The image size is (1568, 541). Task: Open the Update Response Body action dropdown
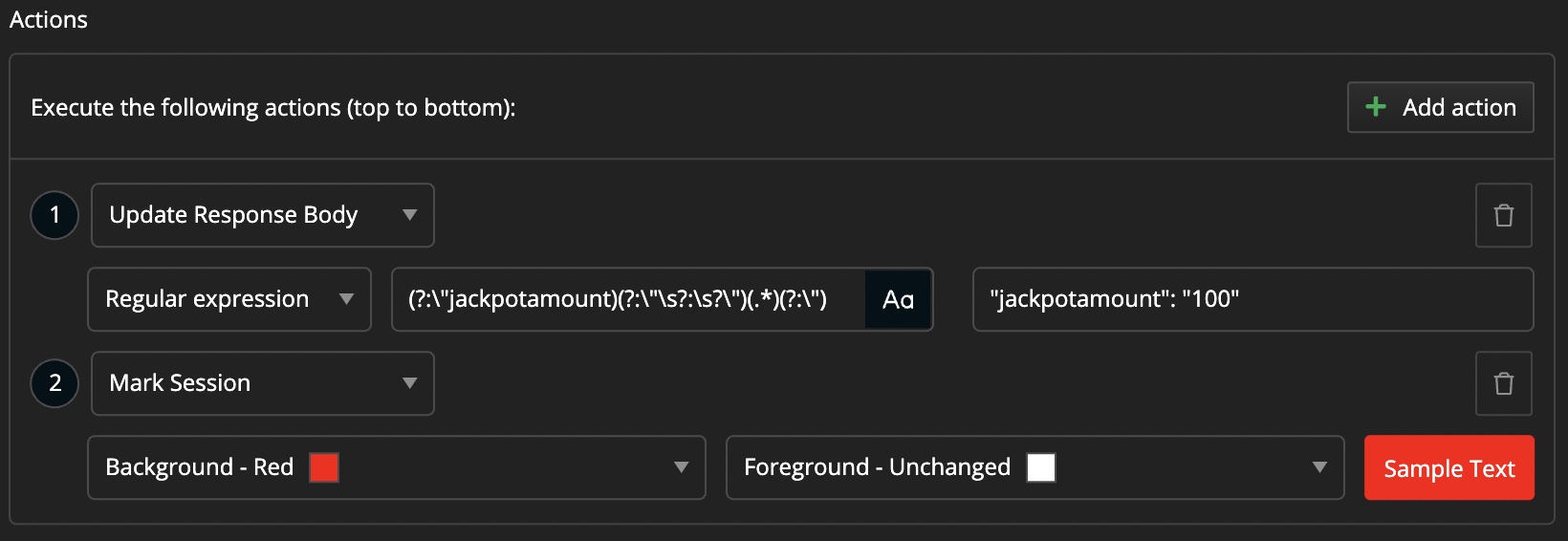point(262,215)
